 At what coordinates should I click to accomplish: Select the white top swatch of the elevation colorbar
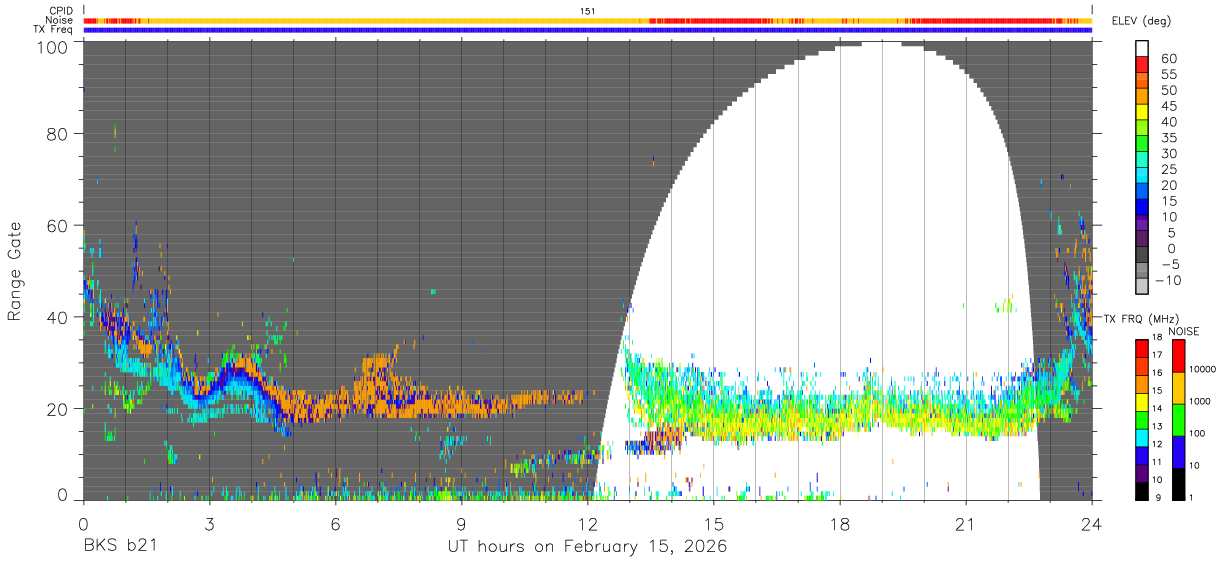click(1142, 48)
